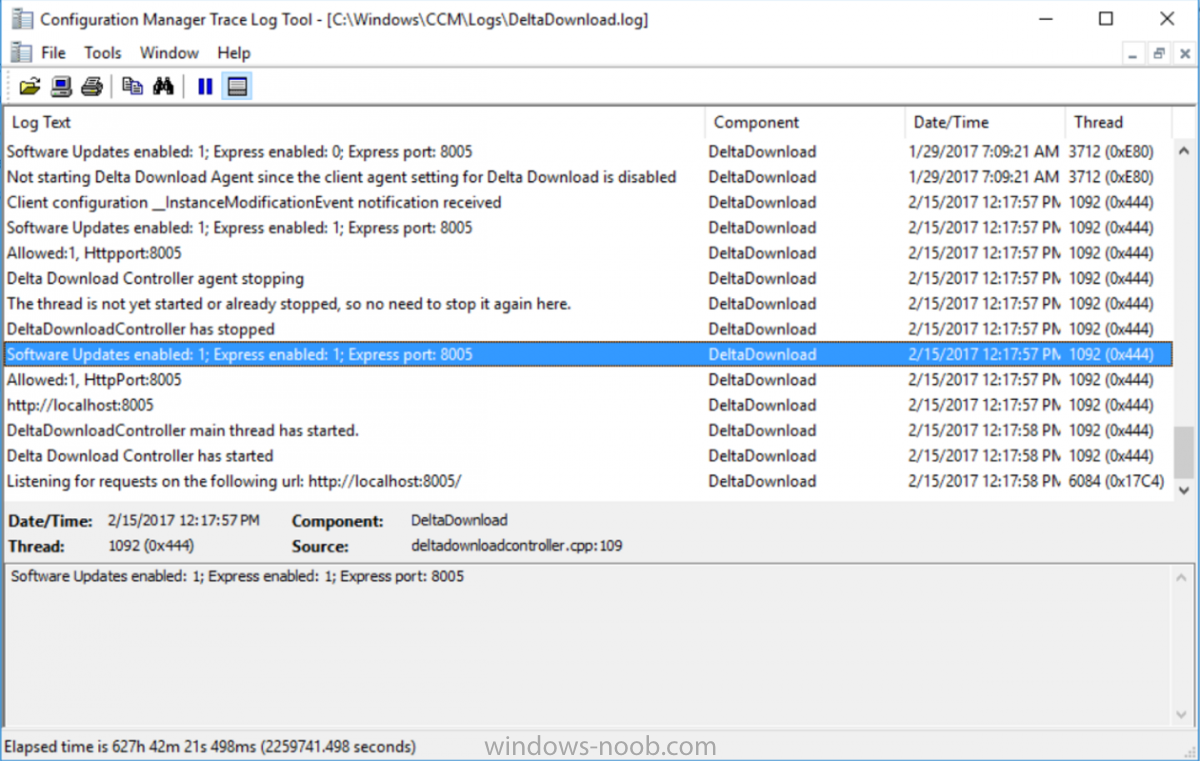The image size is (1200, 761).
Task: Click the Elapsed time status bar text
Action: (x=210, y=746)
